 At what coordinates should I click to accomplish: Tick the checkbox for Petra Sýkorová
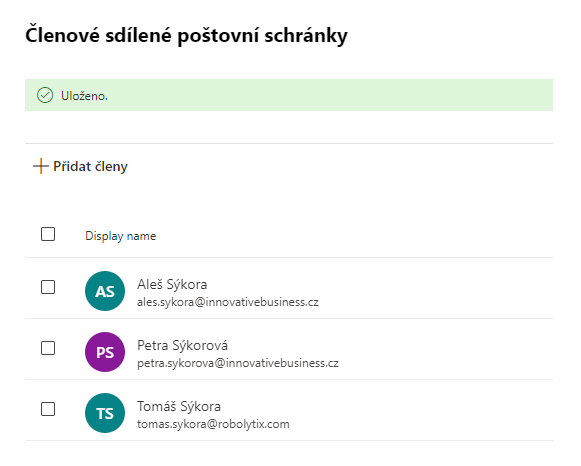click(48, 348)
